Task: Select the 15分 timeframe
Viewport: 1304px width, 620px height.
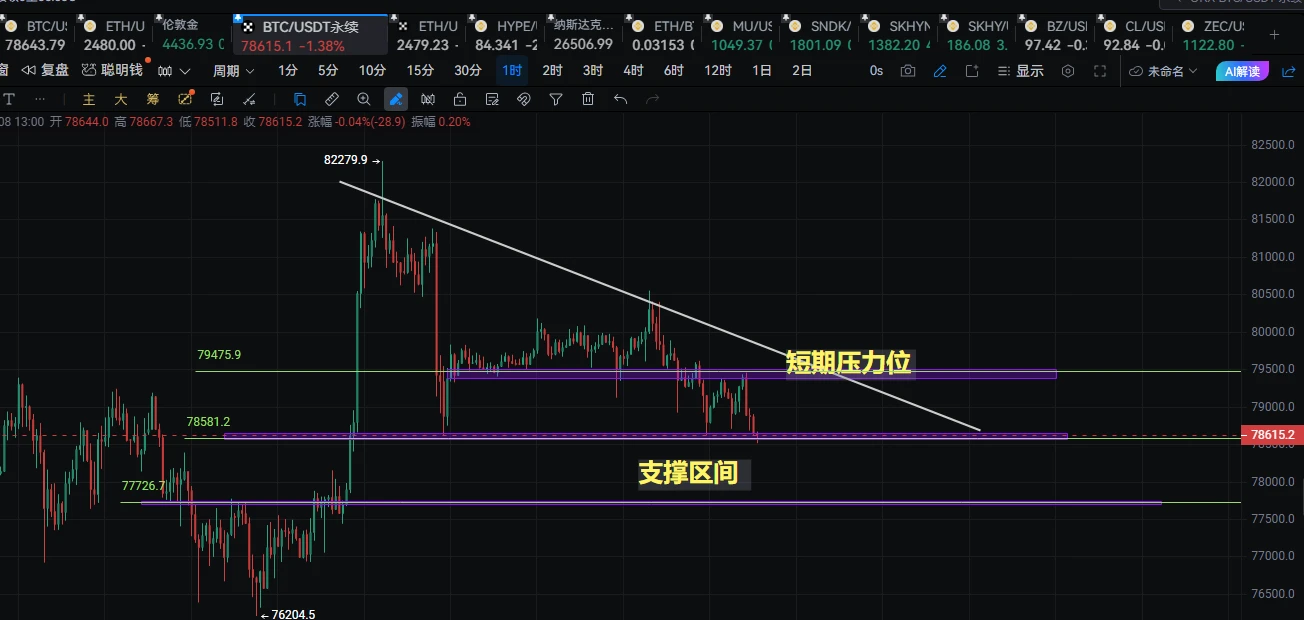Action: [x=420, y=71]
